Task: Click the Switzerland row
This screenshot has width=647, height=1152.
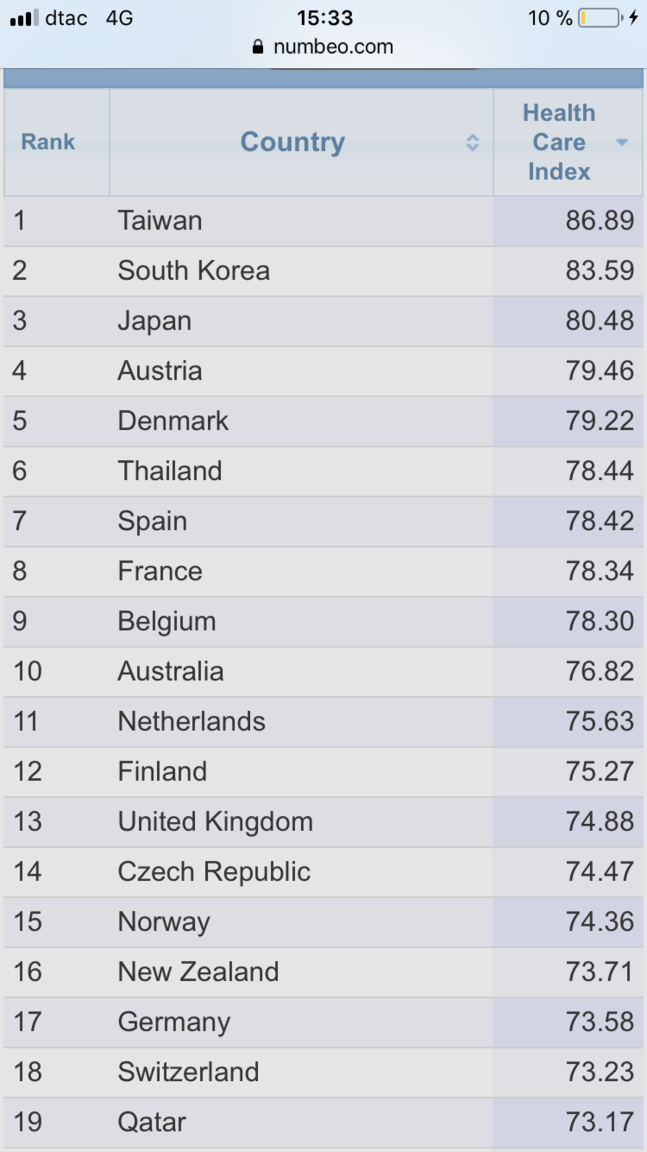Action: click(x=323, y=1073)
